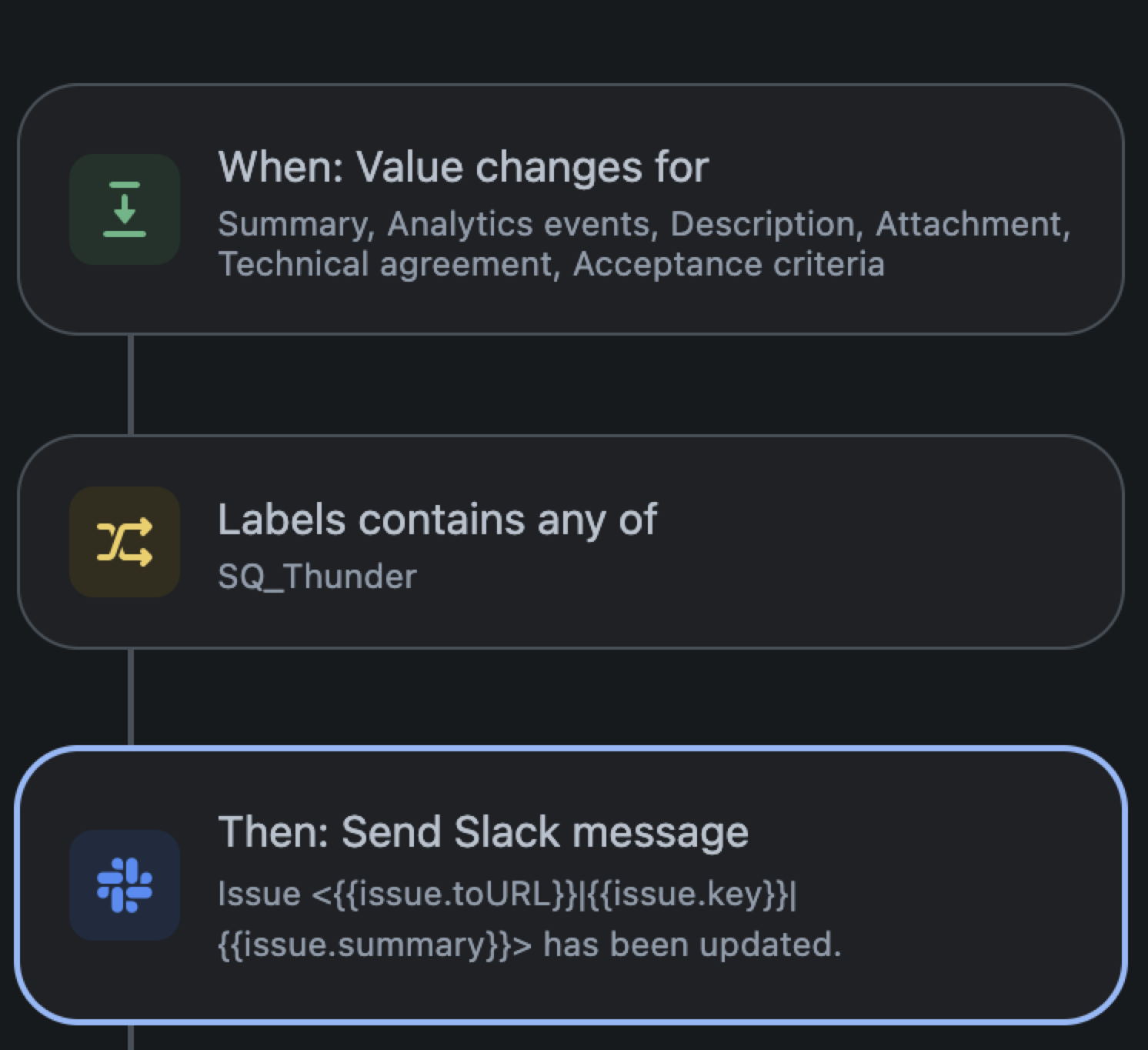Click the yellow shuffle condition icon
The image size is (1148, 1050).
pyautogui.click(x=125, y=542)
